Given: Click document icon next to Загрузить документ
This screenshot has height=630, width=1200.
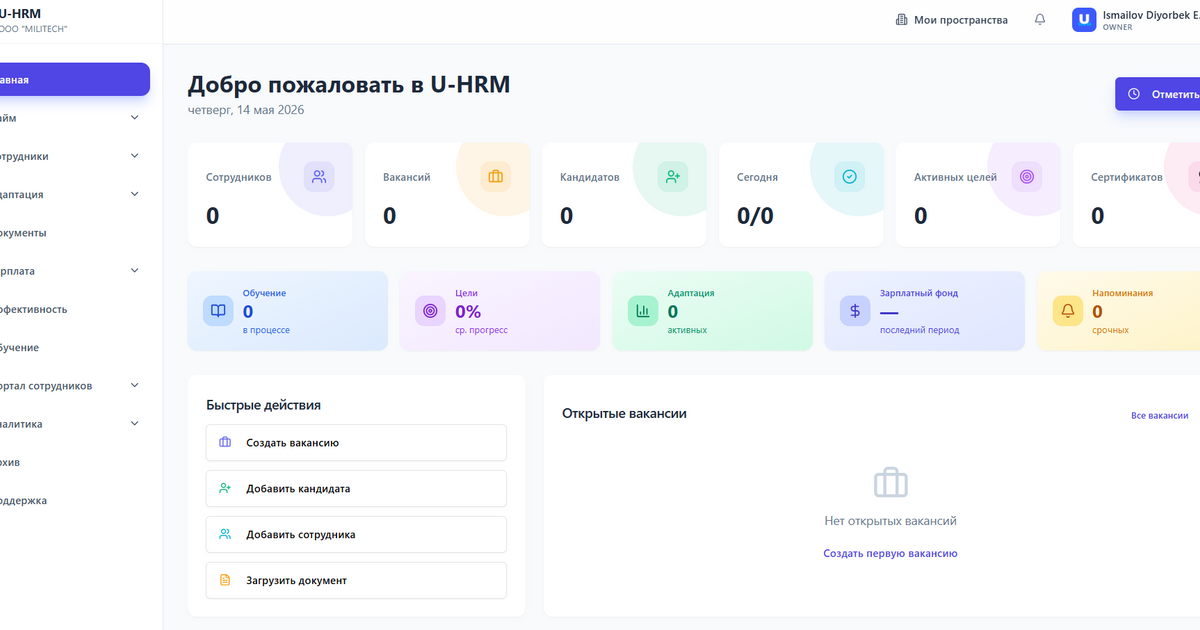Looking at the screenshot, I should coord(225,580).
